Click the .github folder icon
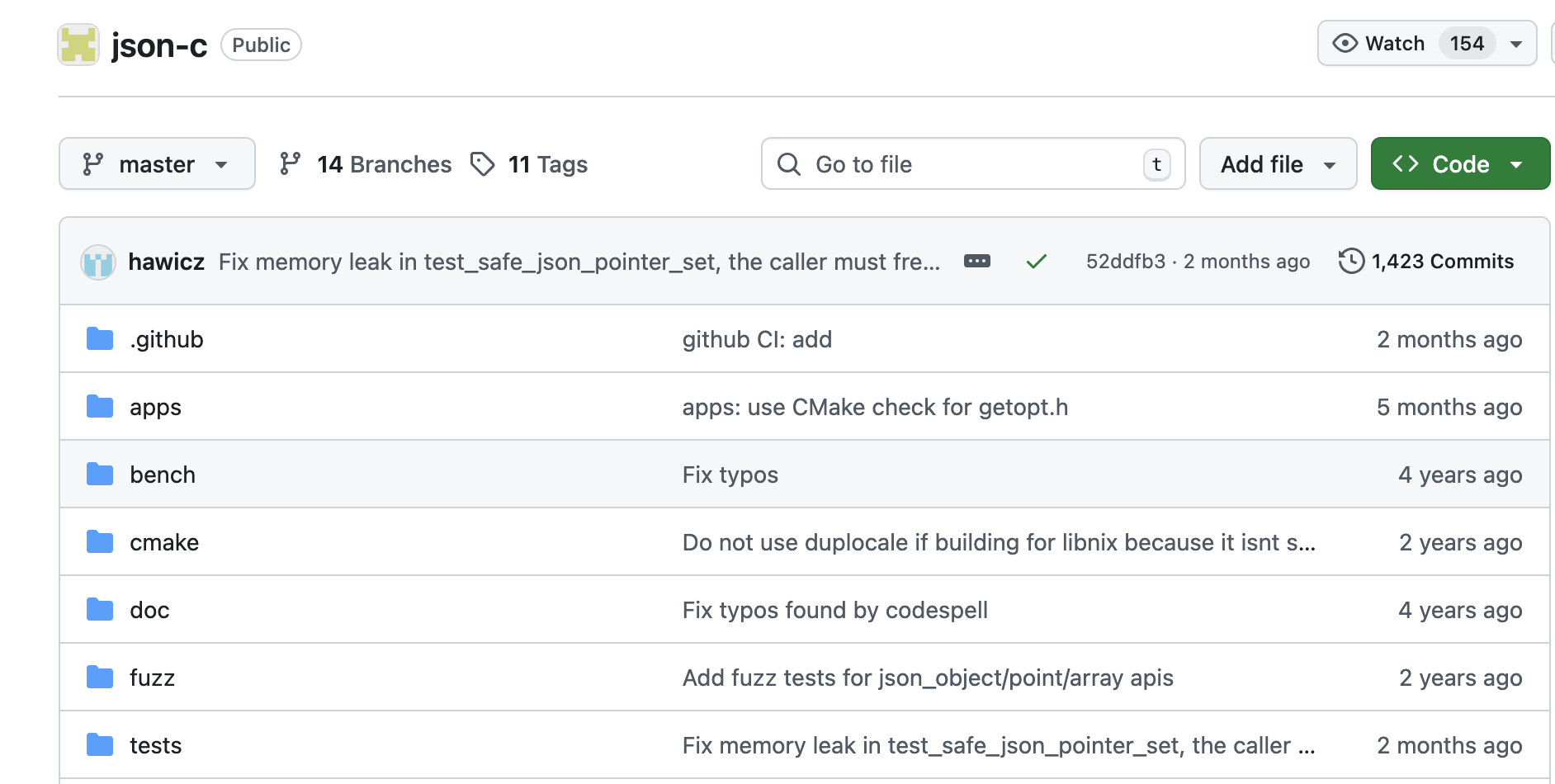The width and height of the screenshot is (1555, 784). (100, 339)
